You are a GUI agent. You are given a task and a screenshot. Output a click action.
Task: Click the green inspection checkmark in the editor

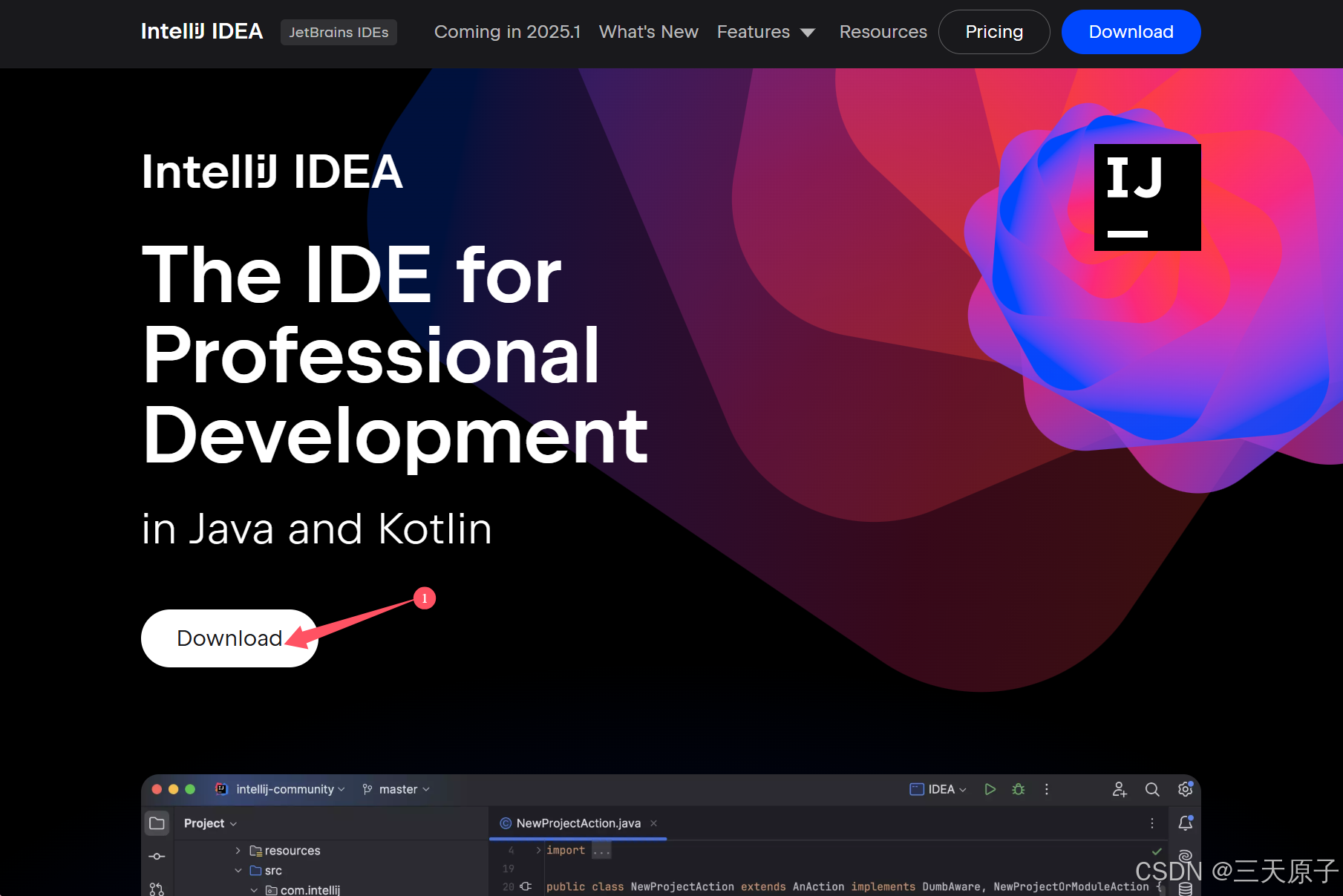coord(1157,851)
